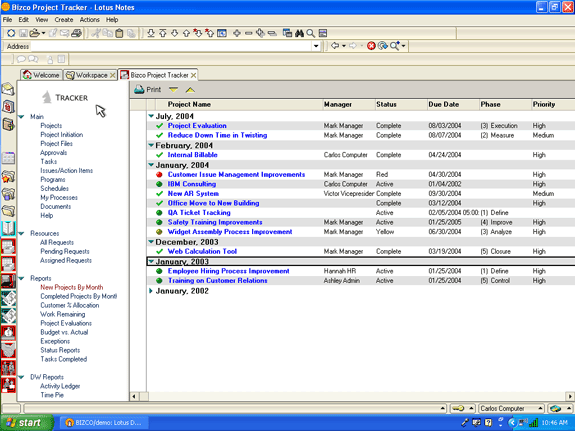The width and height of the screenshot is (575, 431).
Task: Click the green checkmark beside Project Evaluation
Action: tap(159, 126)
